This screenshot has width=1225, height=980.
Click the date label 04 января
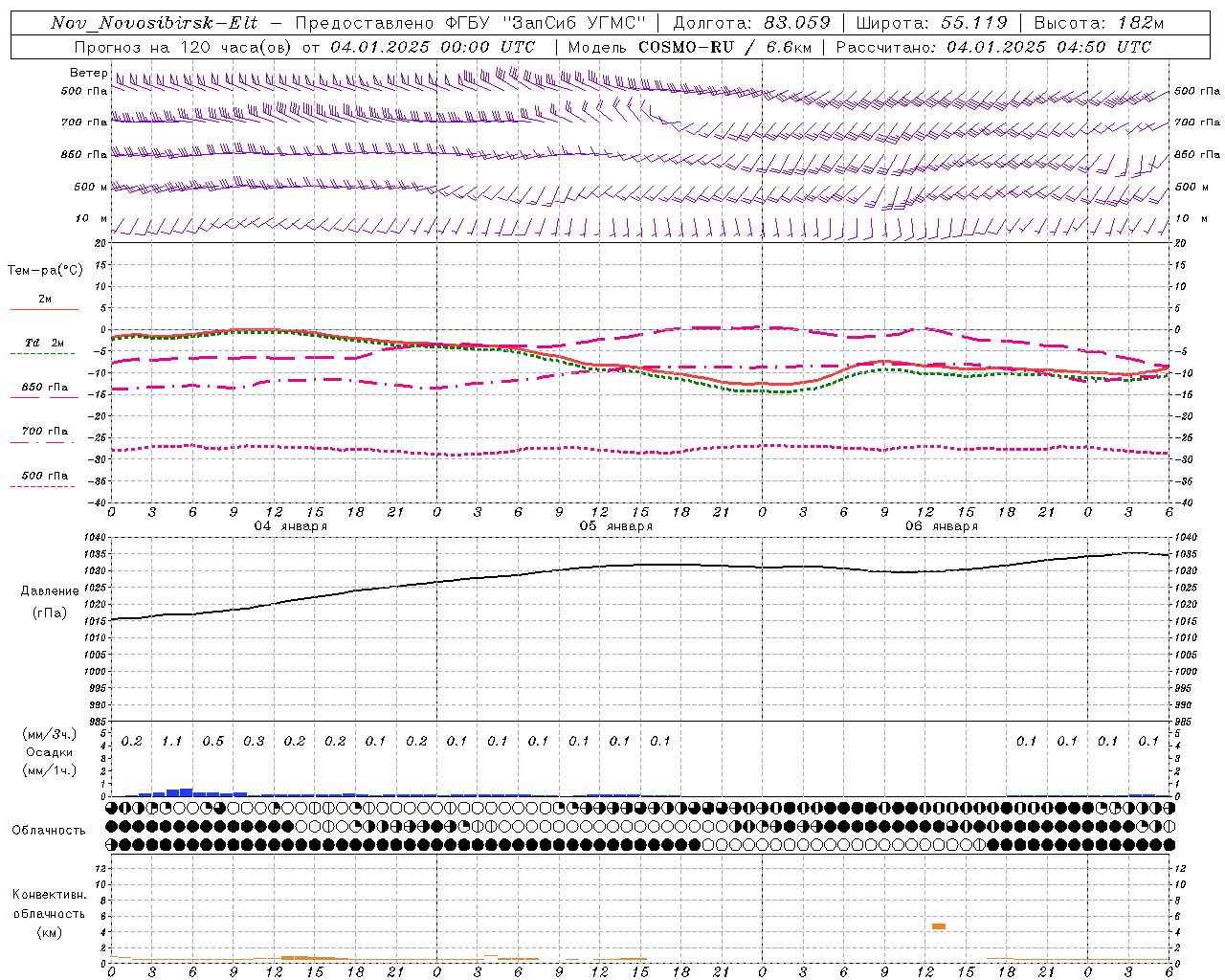pyautogui.click(x=290, y=526)
